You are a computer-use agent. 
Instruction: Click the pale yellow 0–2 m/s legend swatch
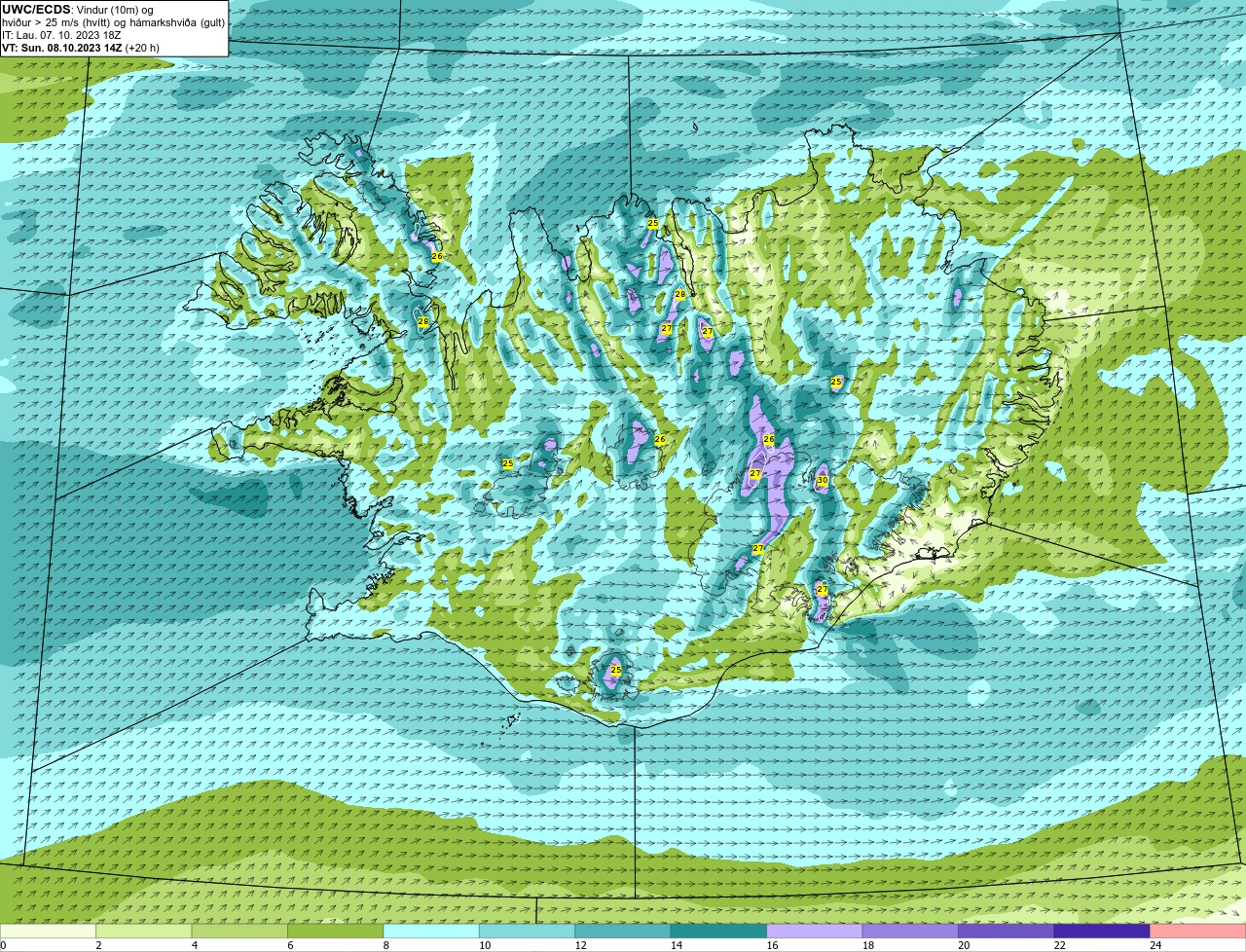point(49,931)
